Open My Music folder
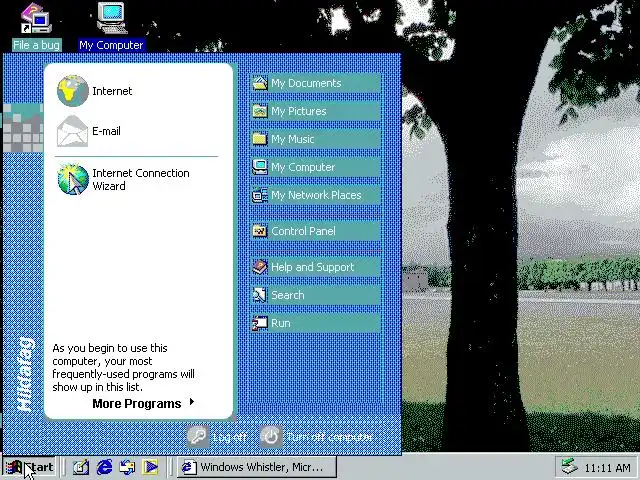The height and width of the screenshot is (480, 640). click(x=316, y=139)
